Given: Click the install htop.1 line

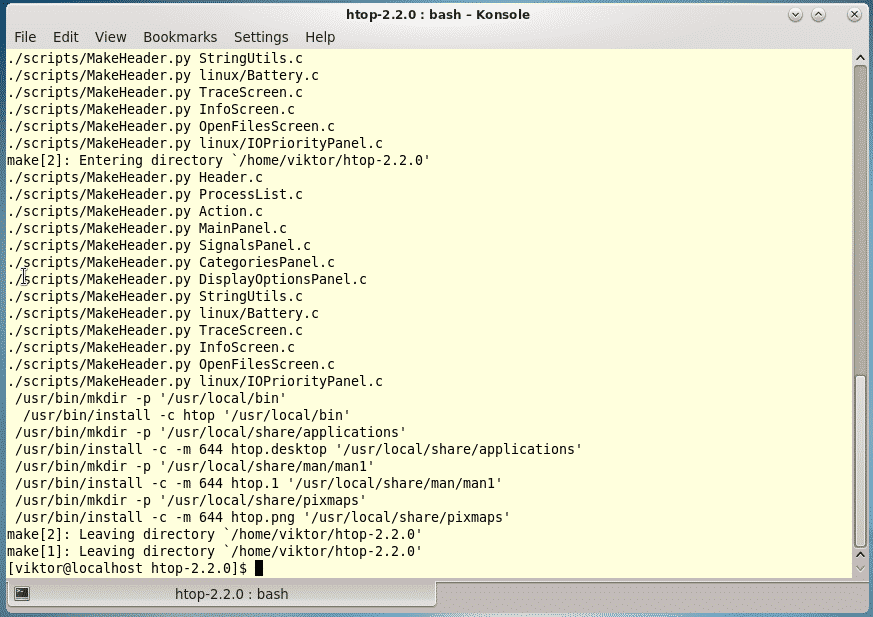Looking at the screenshot, I should click(x=258, y=483).
